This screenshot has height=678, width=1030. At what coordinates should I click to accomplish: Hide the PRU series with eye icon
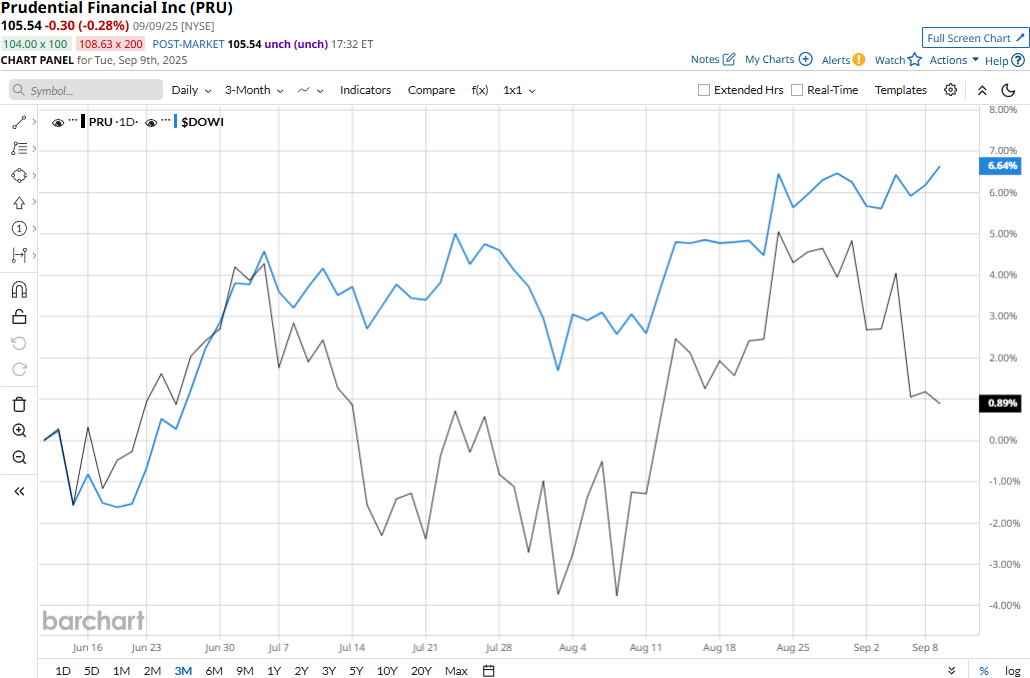pyautogui.click(x=58, y=122)
